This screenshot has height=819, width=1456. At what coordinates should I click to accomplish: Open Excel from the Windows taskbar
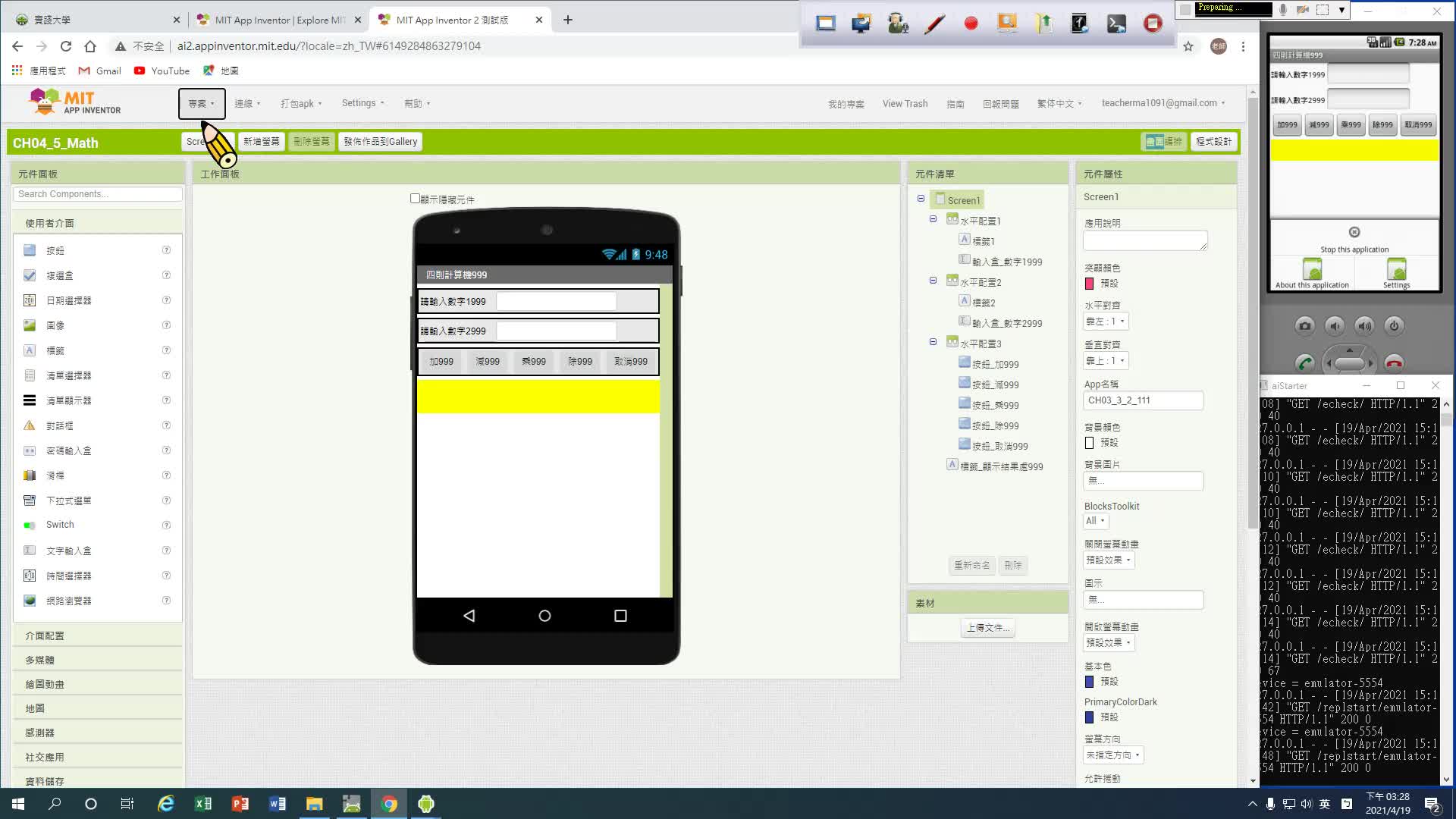coord(202,804)
